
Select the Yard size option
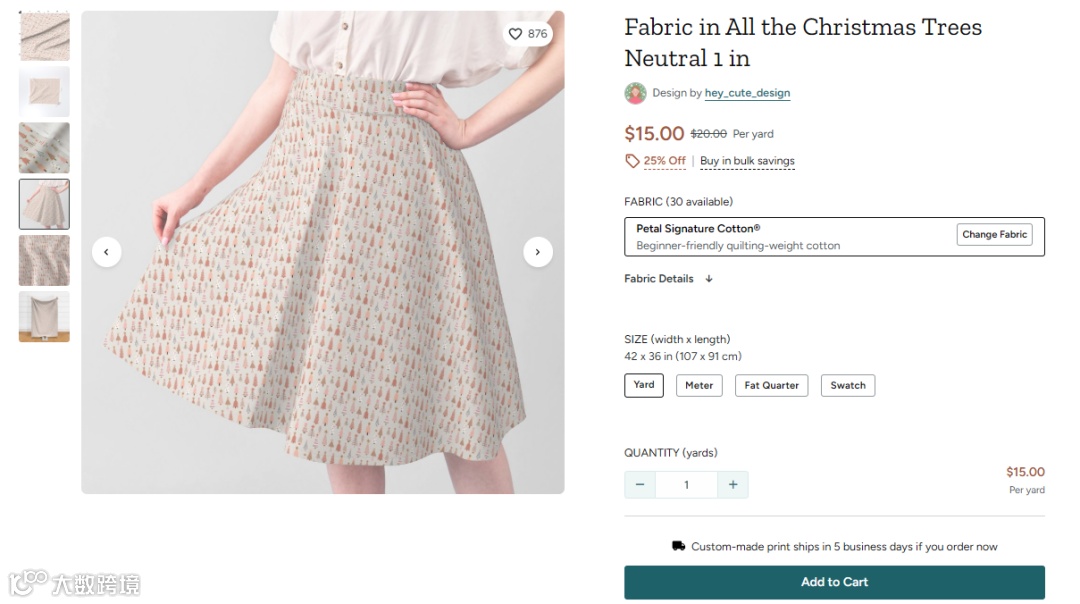[644, 385]
